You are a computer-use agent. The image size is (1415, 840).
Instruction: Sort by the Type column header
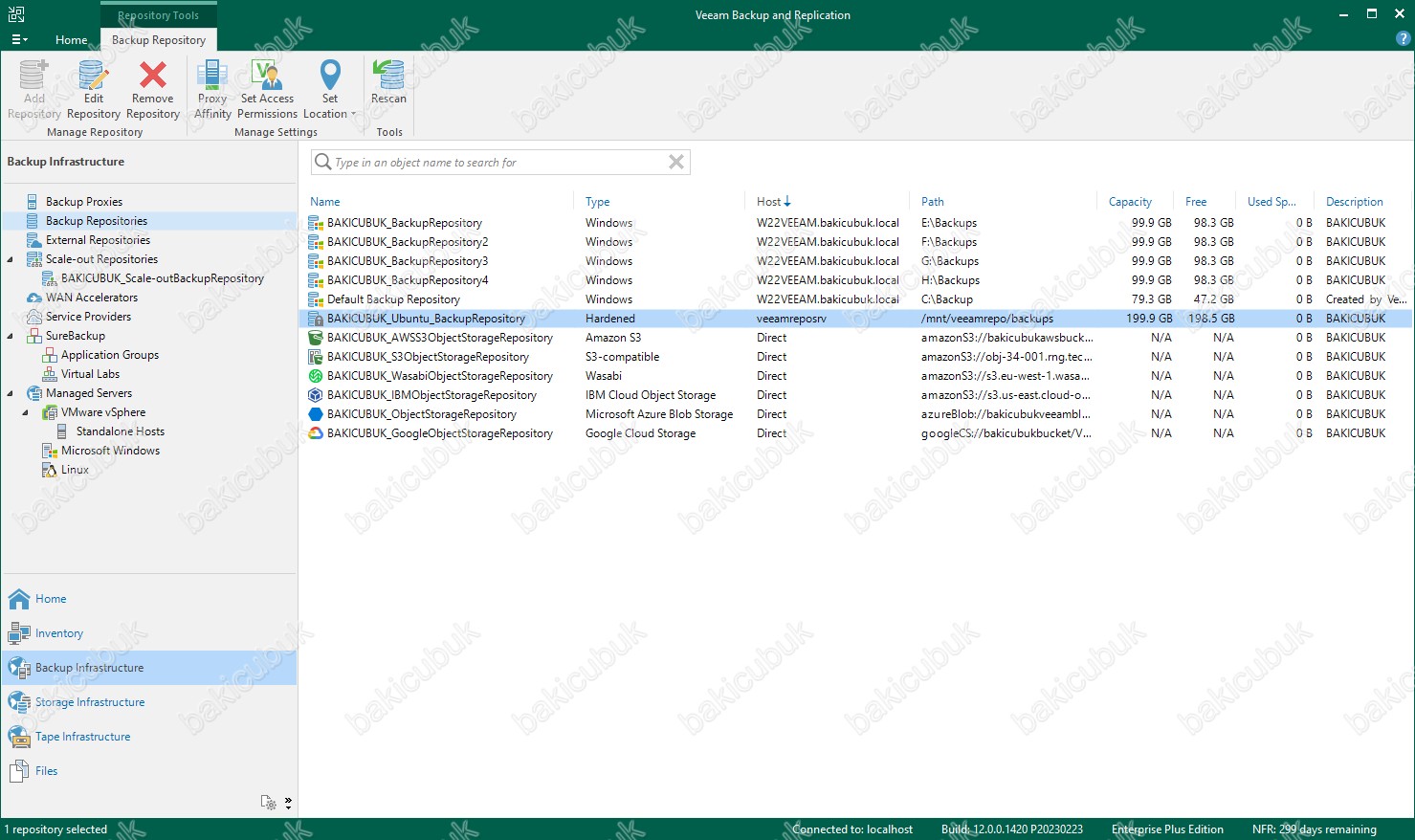pyautogui.click(x=598, y=202)
